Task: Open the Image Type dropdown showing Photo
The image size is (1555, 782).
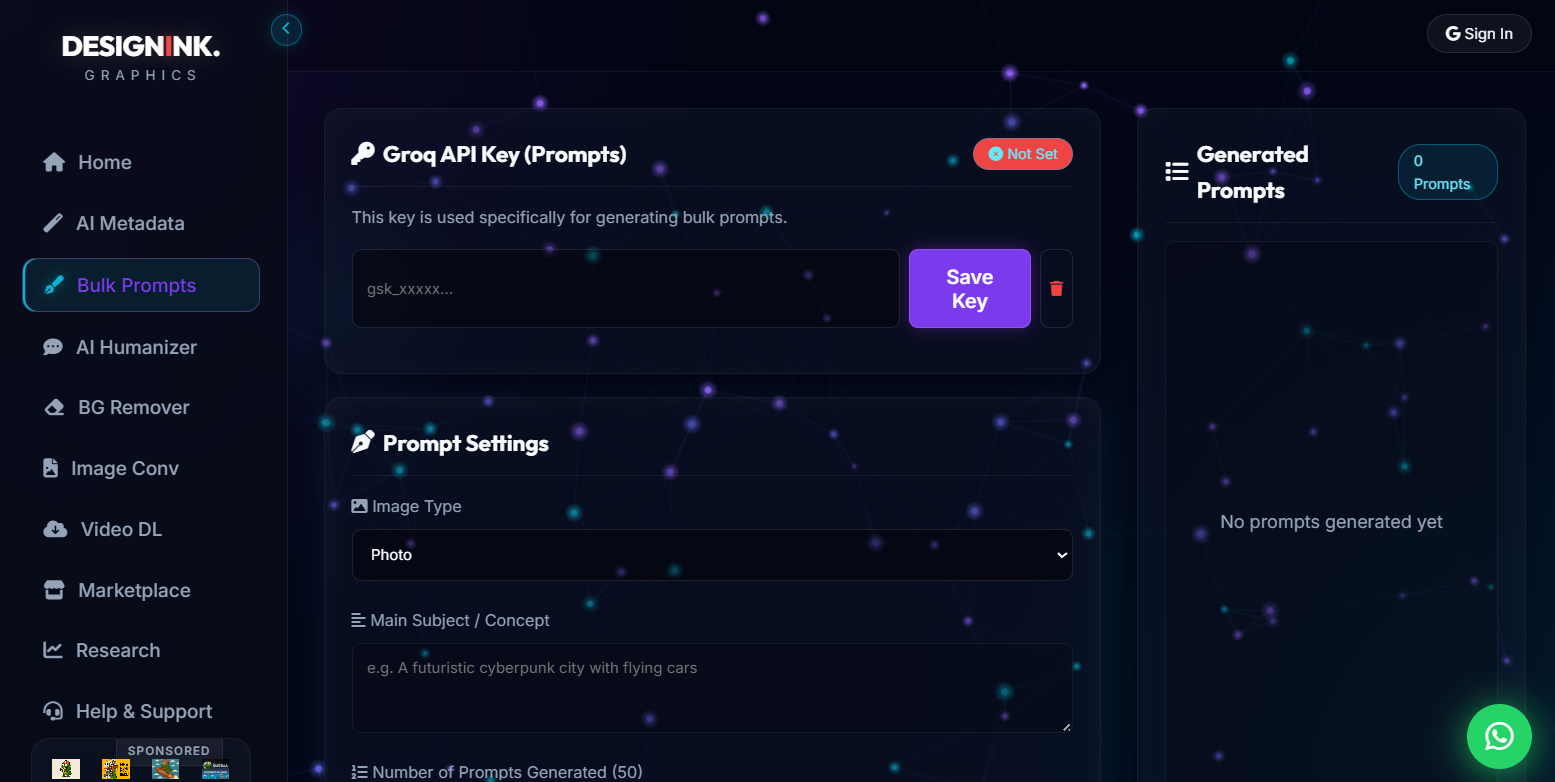Action: tap(712, 555)
